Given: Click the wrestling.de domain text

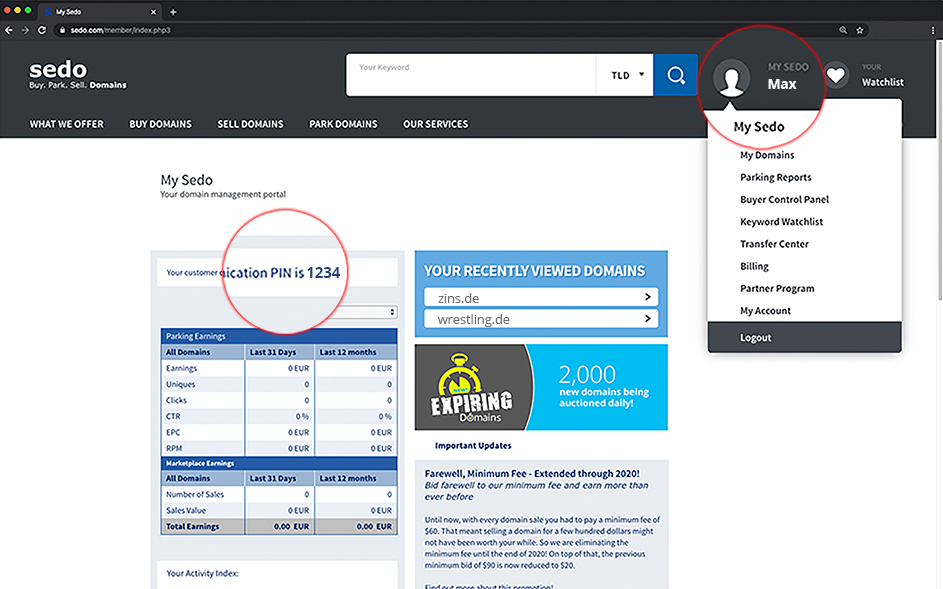Looking at the screenshot, I should pos(473,319).
